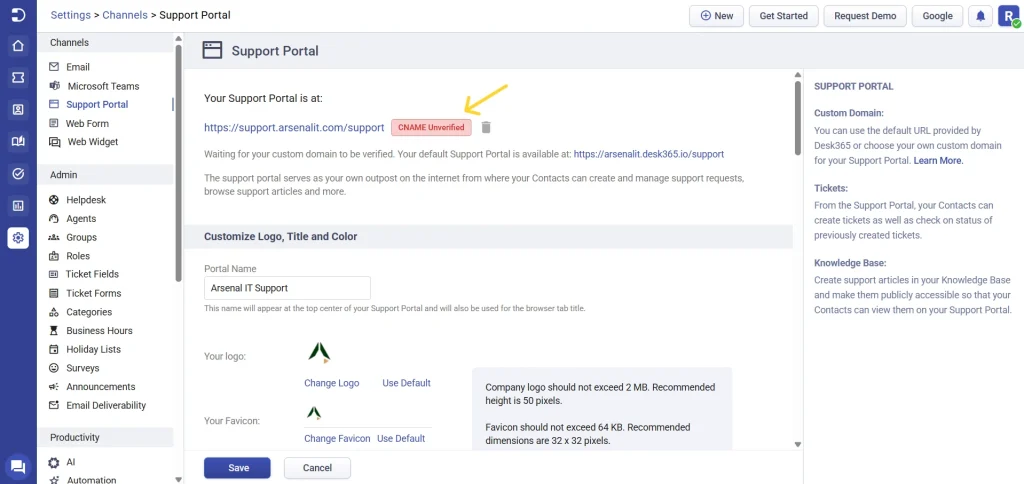
Task: Click the Microsoft Teams icon
Action: click(x=54, y=86)
